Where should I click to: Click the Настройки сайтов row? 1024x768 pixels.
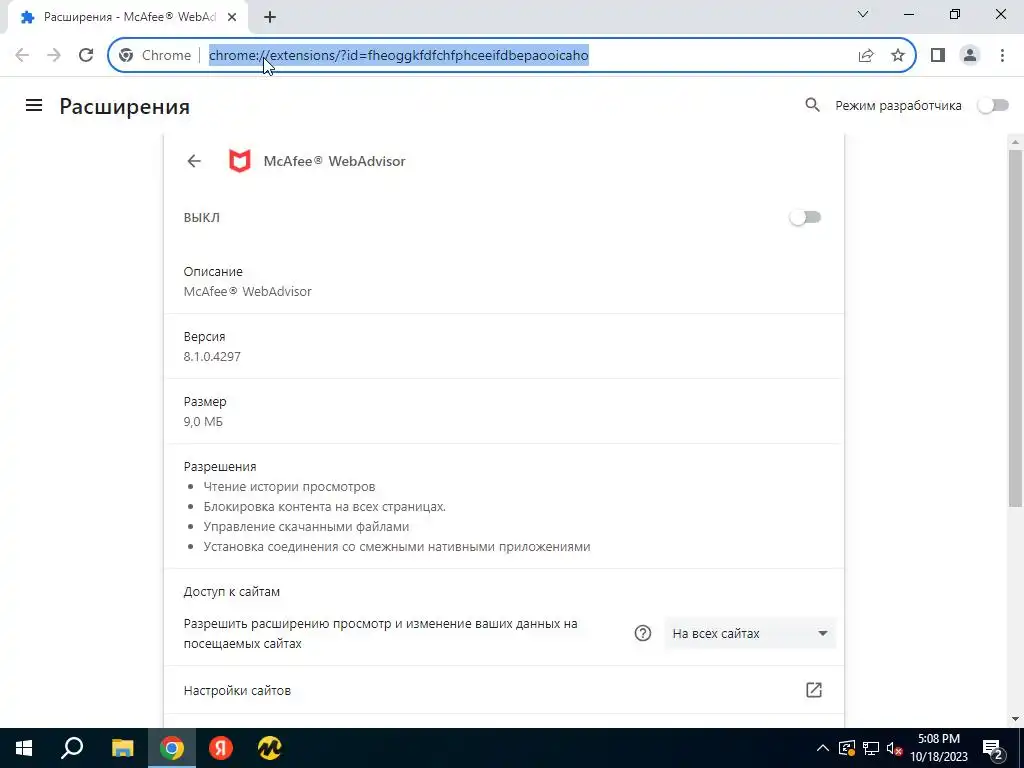point(504,690)
